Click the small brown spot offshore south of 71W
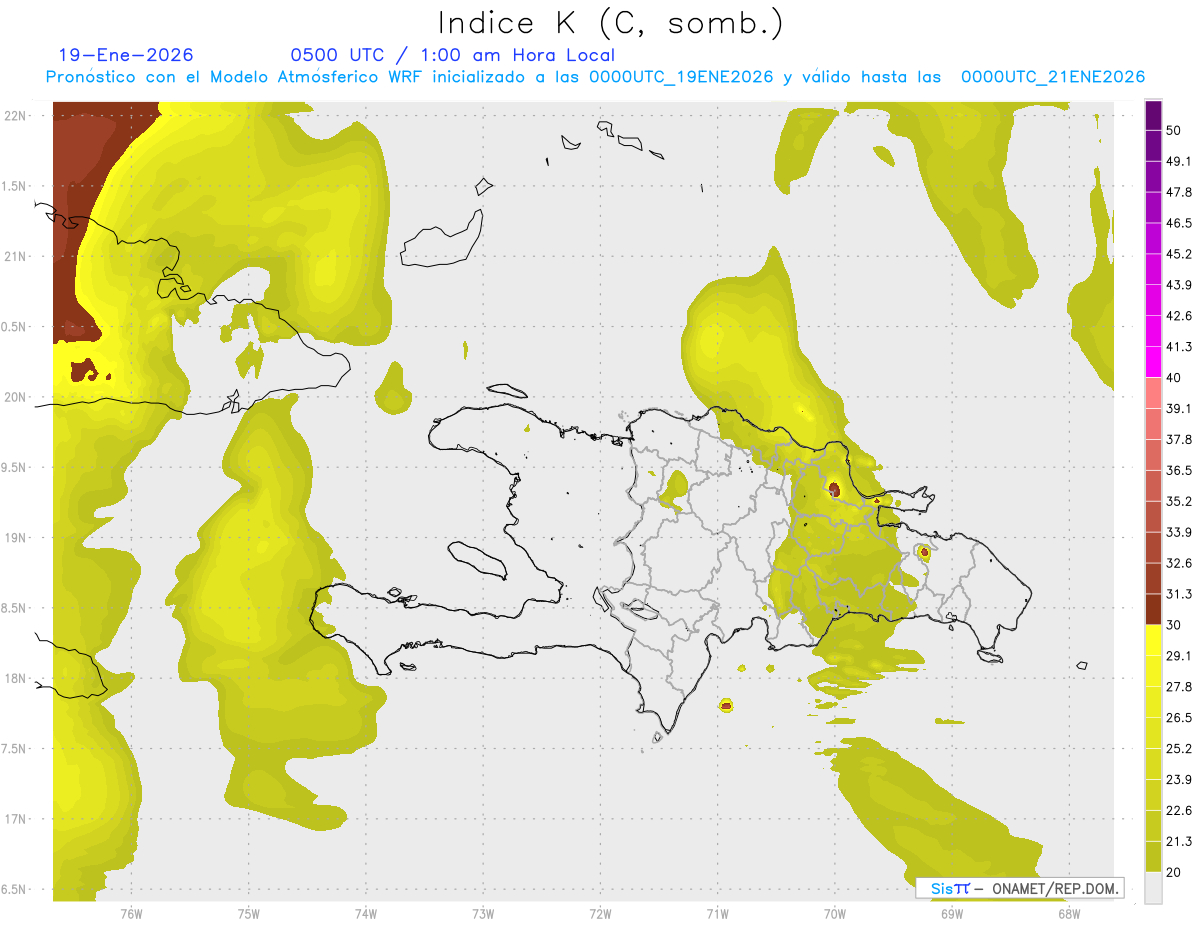 click(726, 706)
